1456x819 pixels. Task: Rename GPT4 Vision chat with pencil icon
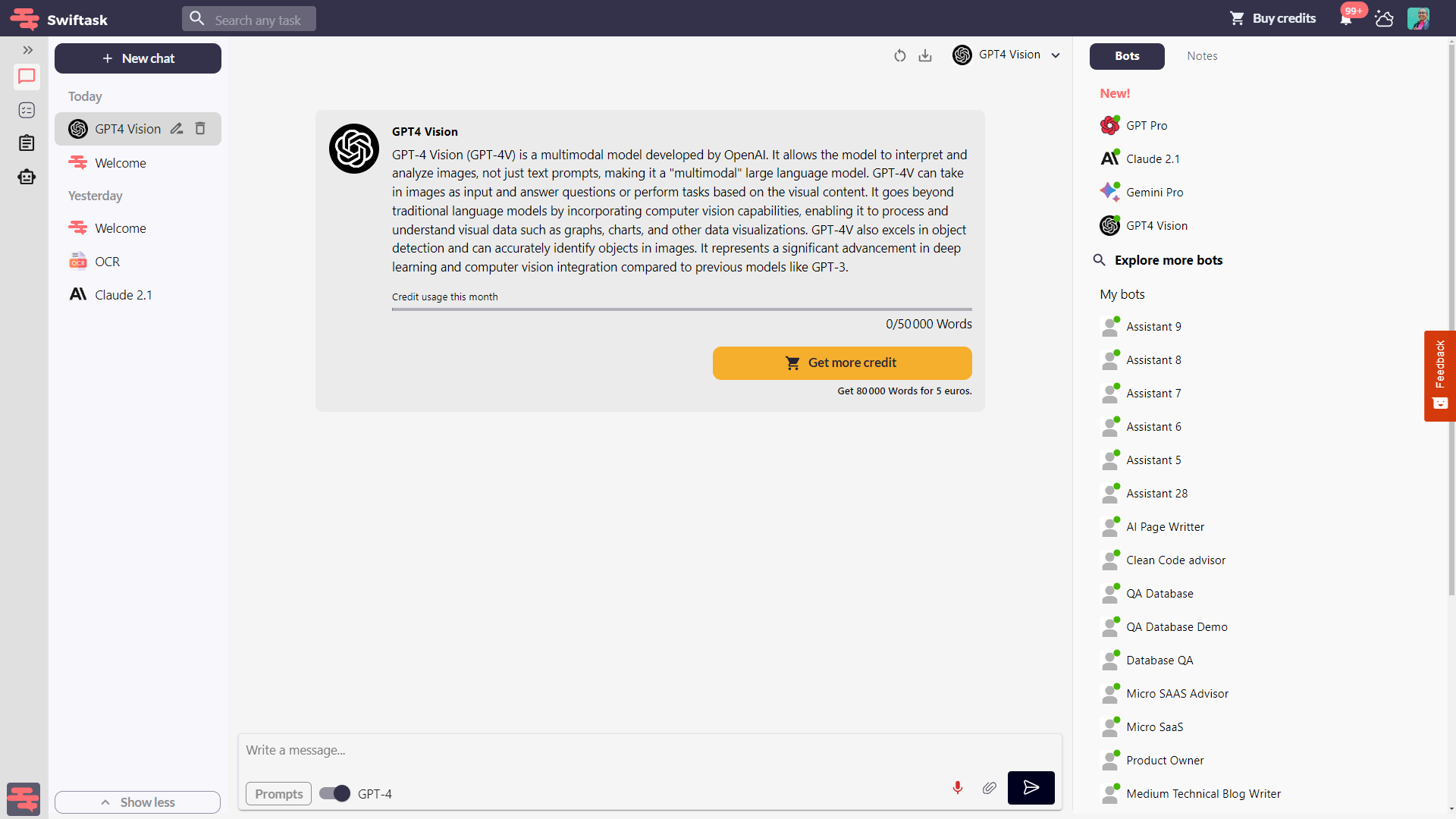point(177,129)
